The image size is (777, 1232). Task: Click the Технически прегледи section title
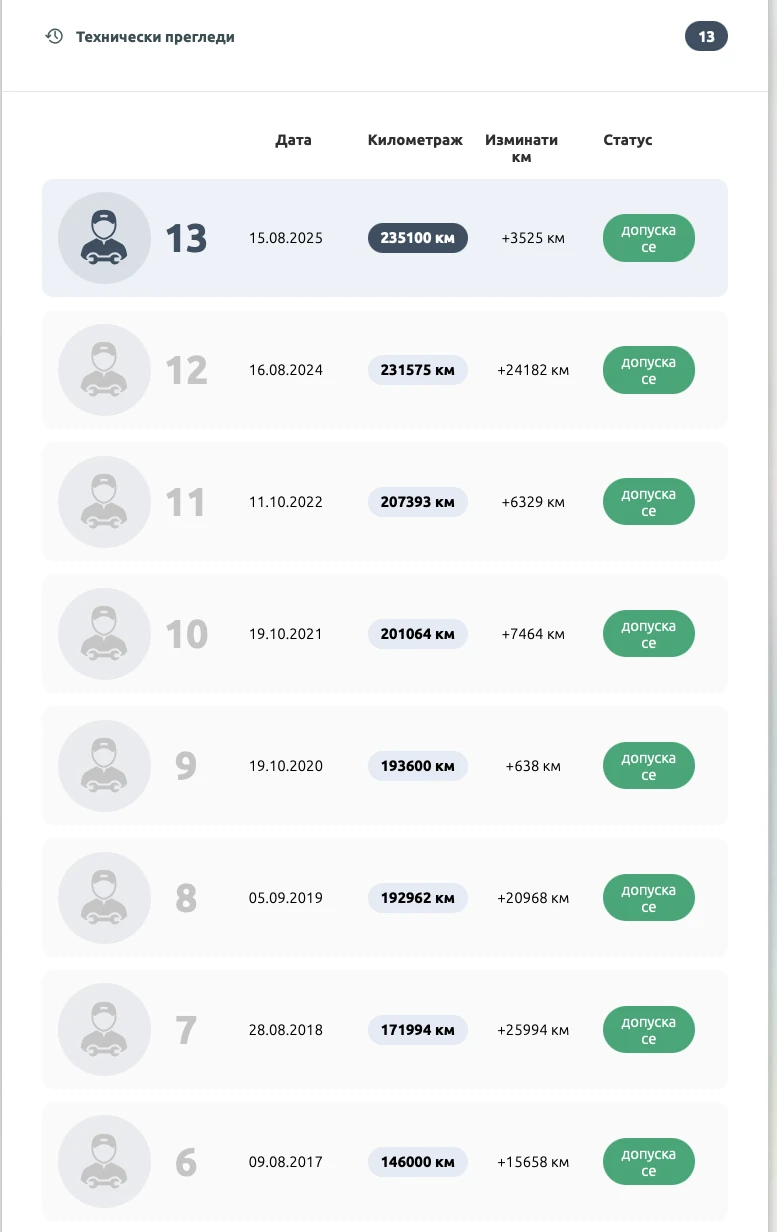point(155,37)
